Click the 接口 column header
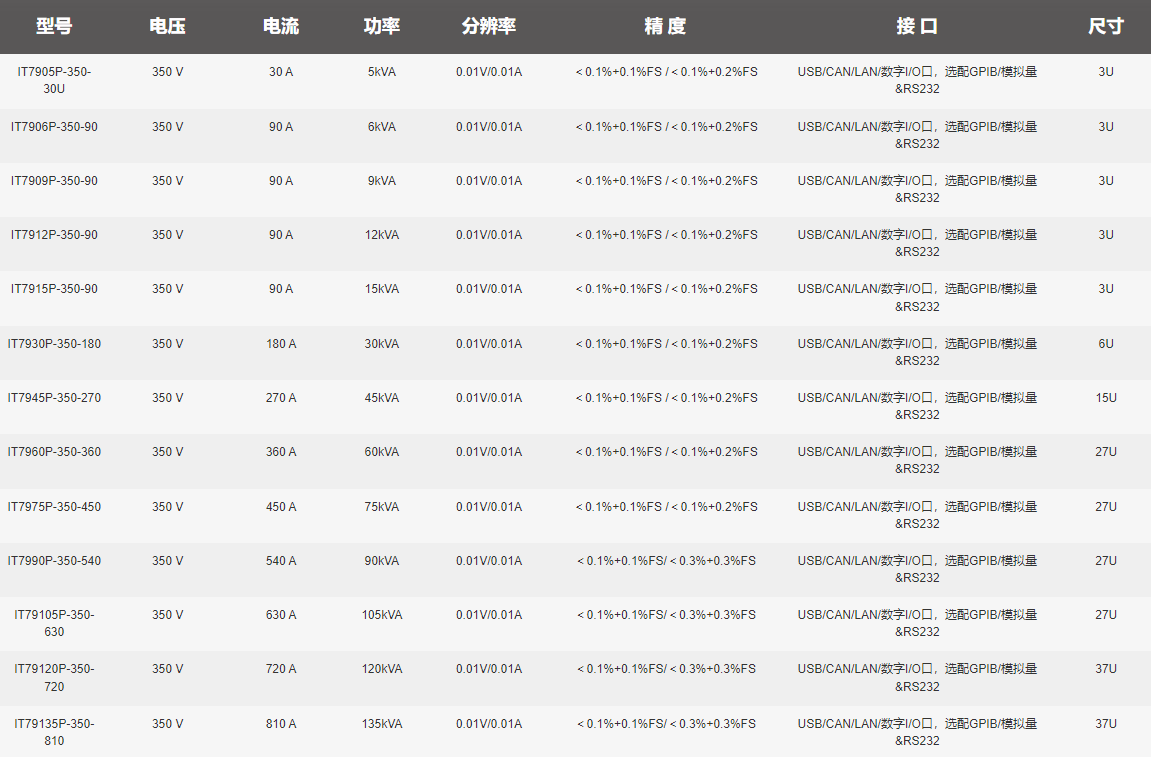Image resolution: width=1151 pixels, height=757 pixels. pos(917,26)
